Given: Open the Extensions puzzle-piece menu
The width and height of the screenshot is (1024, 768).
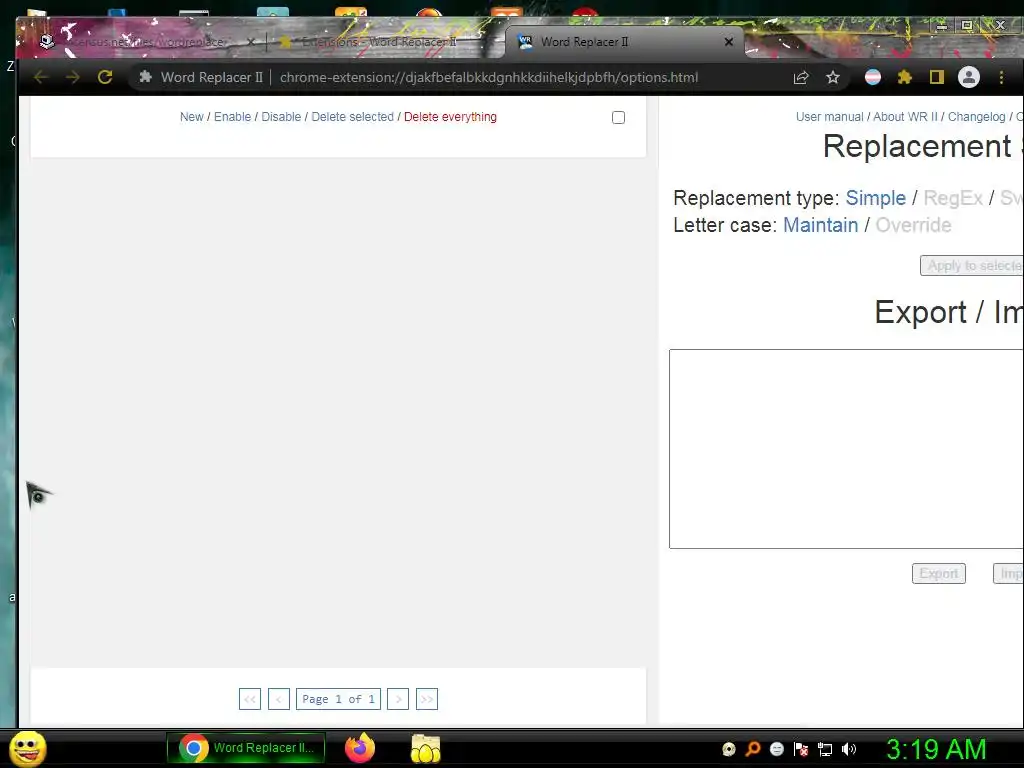Looking at the screenshot, I should tap(904, 77).
